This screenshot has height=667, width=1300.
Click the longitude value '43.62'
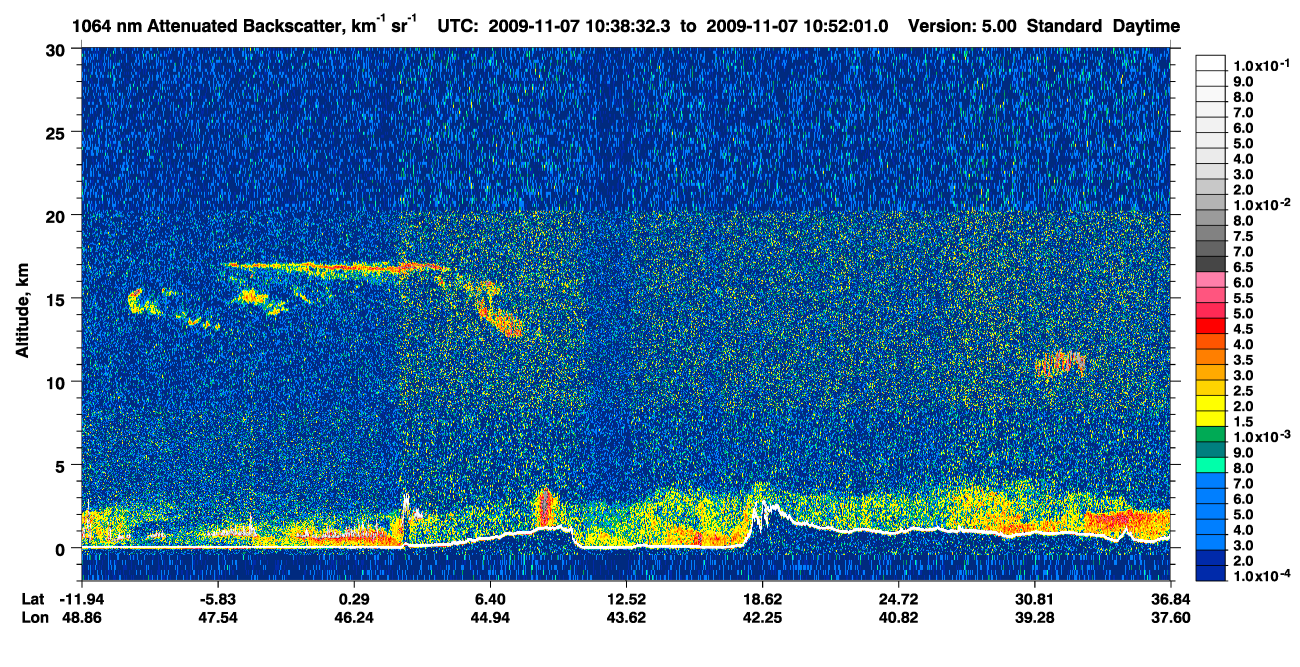click(x=626, y=617)
